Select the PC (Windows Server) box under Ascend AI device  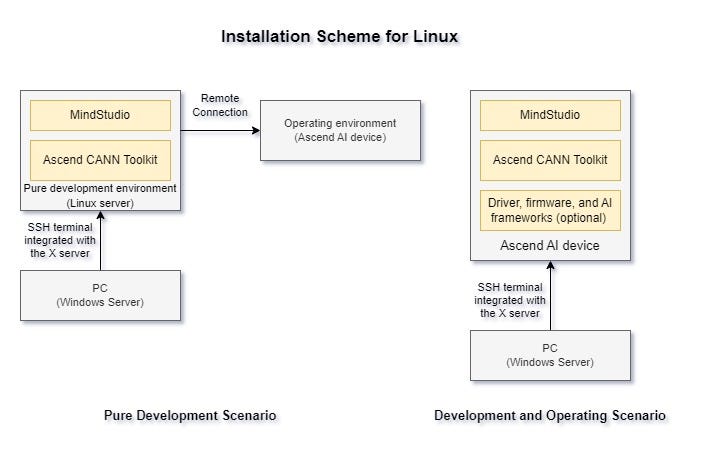coord(550,355)
